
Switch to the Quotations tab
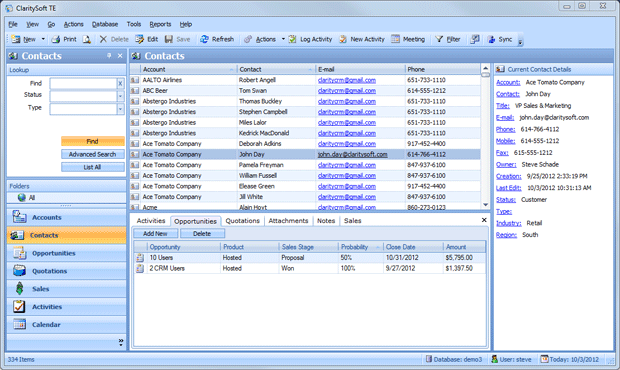point(242,221)
